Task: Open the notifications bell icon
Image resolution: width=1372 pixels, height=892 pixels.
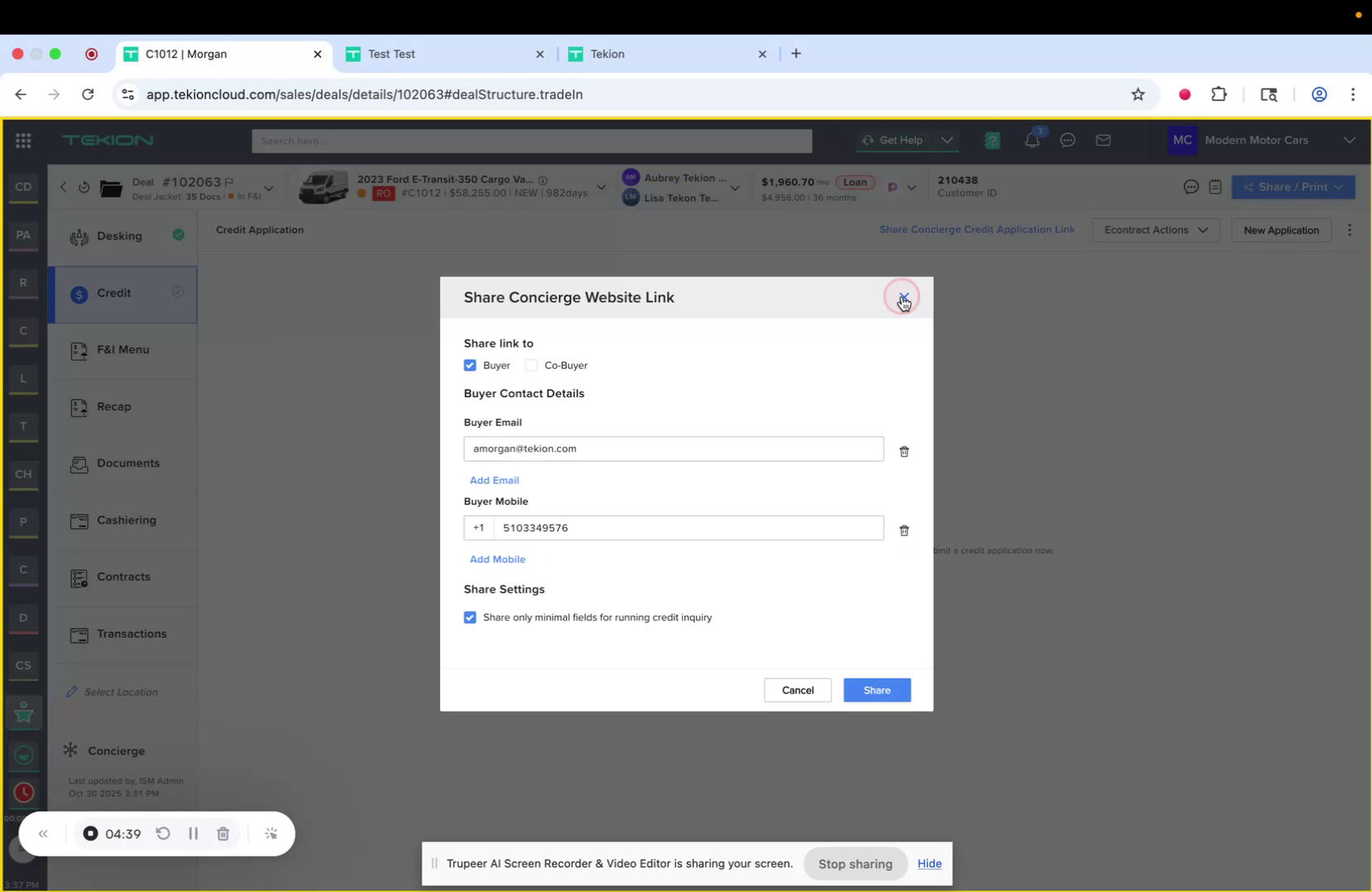Action: 1030,141
